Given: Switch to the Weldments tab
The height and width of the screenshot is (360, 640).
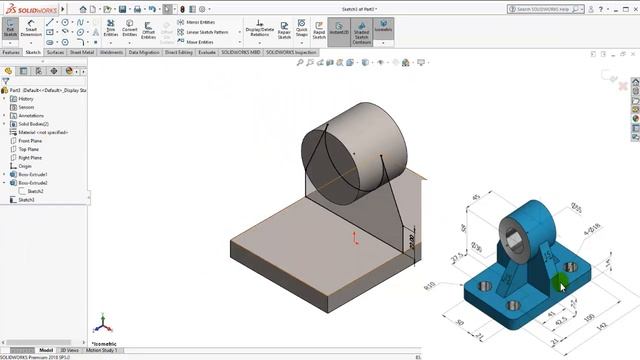Looking at the screenshot, I should click(111, 52).
